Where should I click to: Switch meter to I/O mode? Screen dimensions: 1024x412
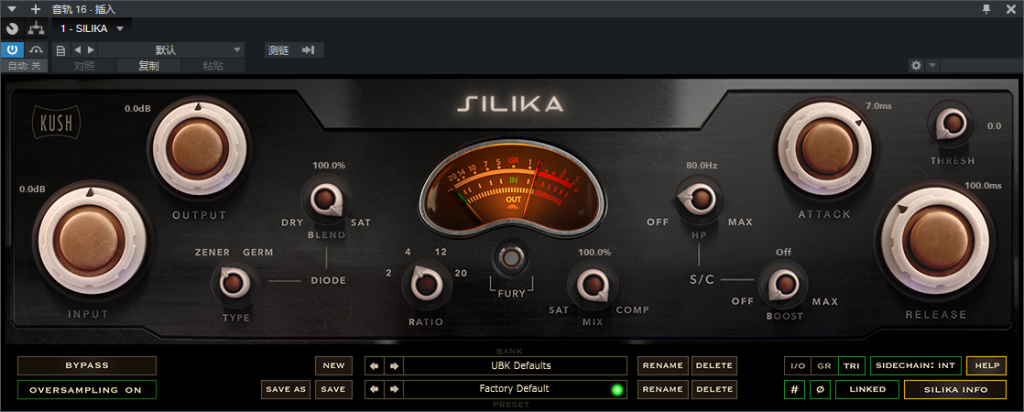tap(798, 366)
